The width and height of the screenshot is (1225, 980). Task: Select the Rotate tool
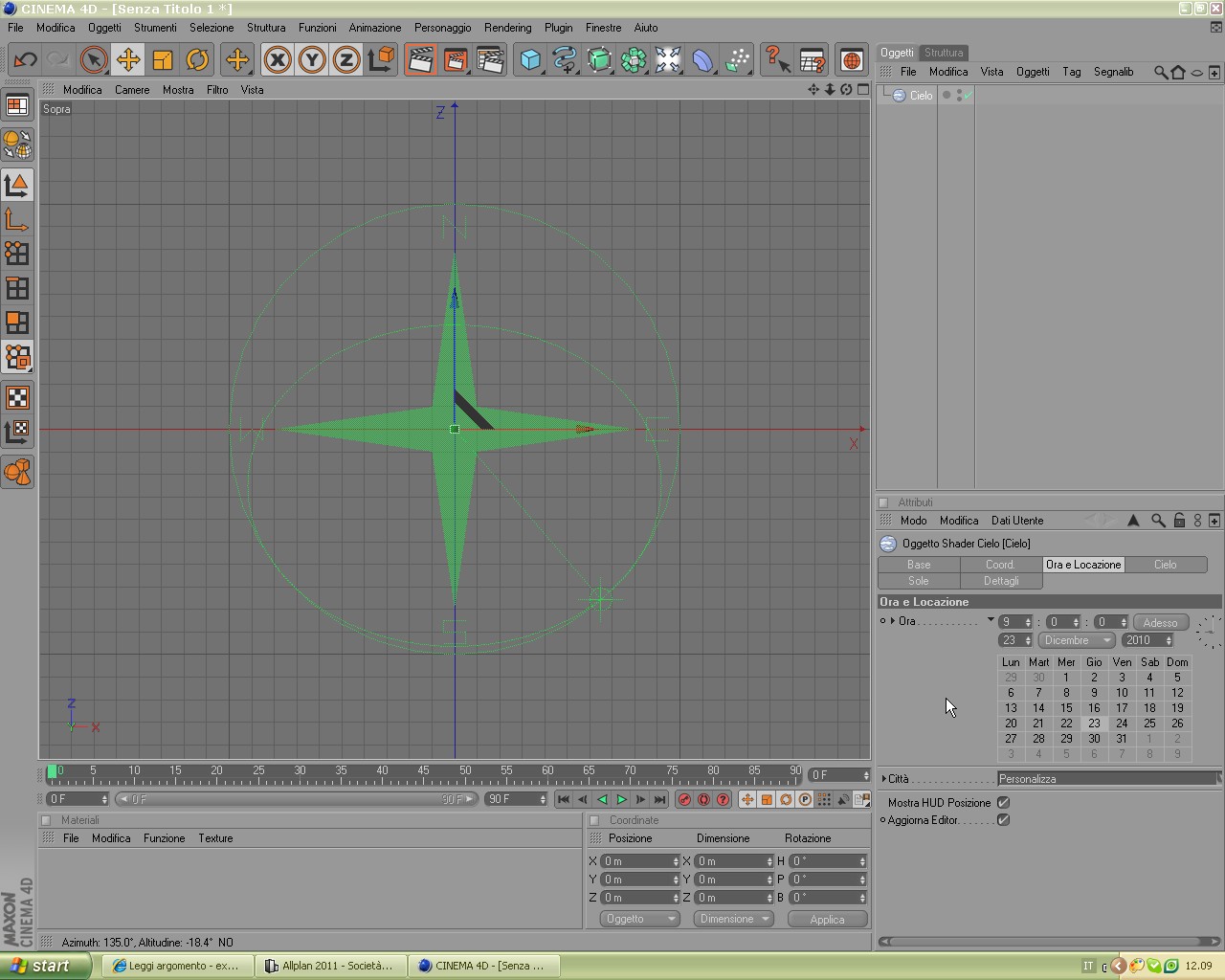pos(197,60)
